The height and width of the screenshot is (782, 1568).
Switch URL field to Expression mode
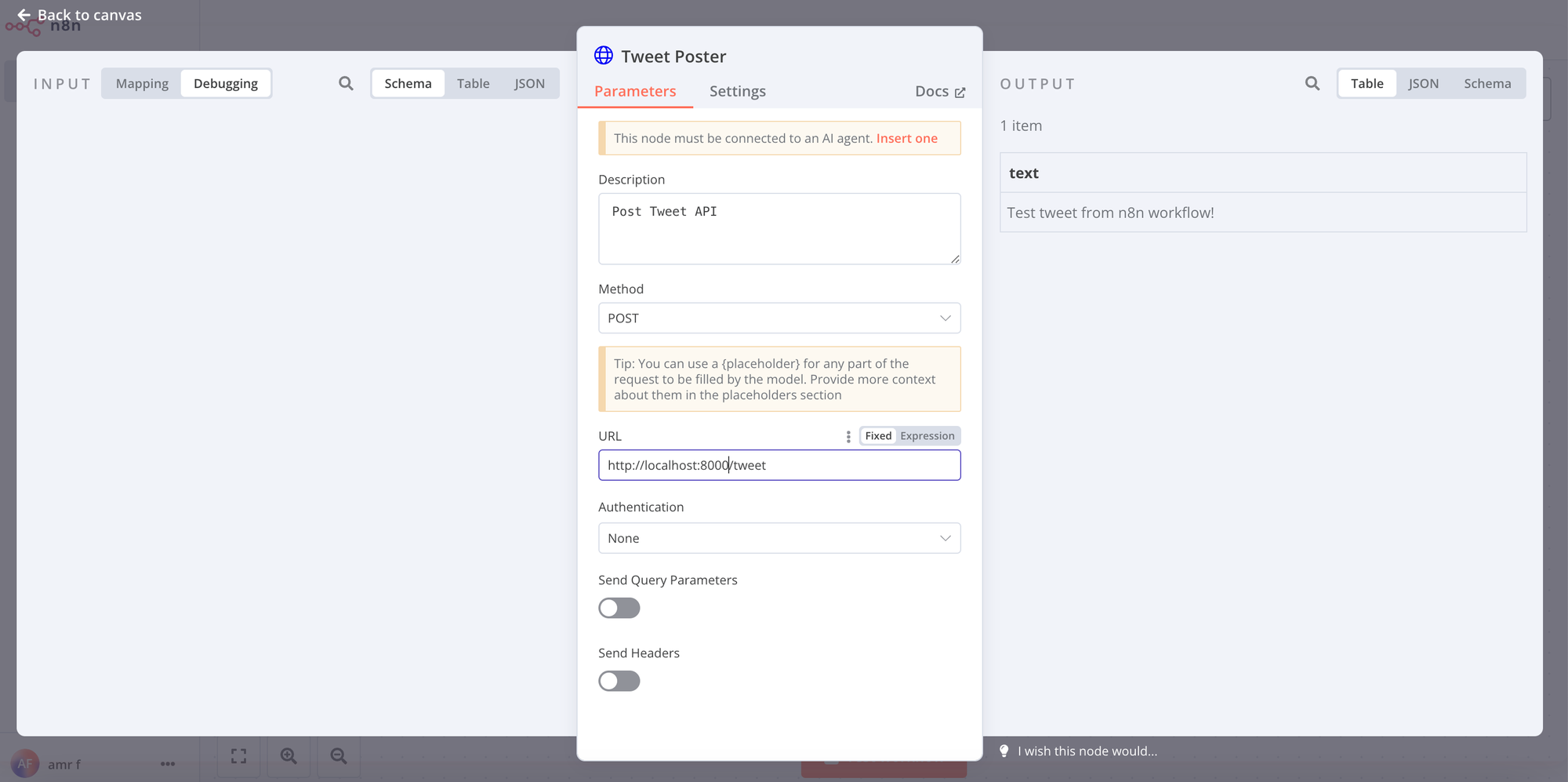[x=927, y=436]
